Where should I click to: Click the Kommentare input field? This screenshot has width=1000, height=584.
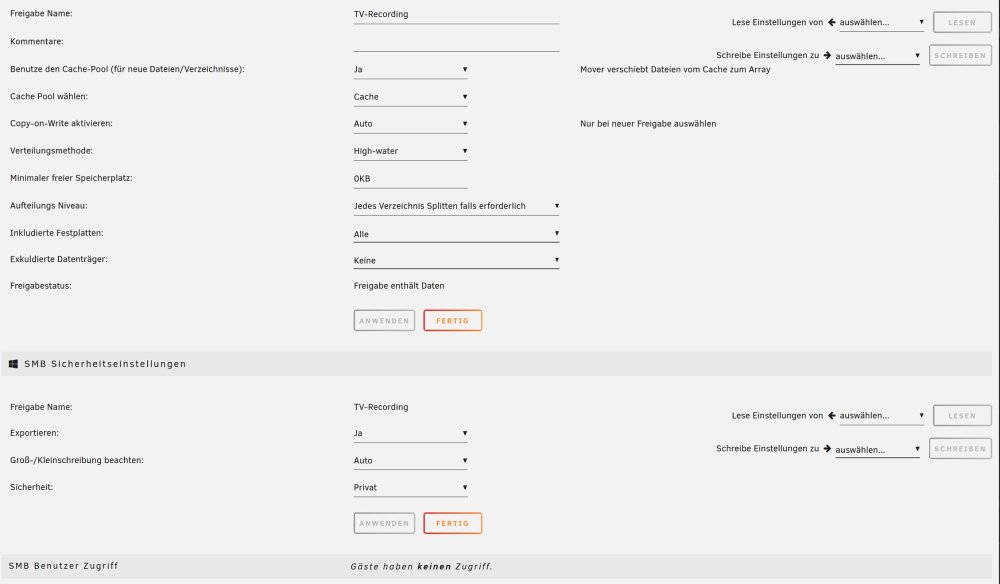[456, 42]
